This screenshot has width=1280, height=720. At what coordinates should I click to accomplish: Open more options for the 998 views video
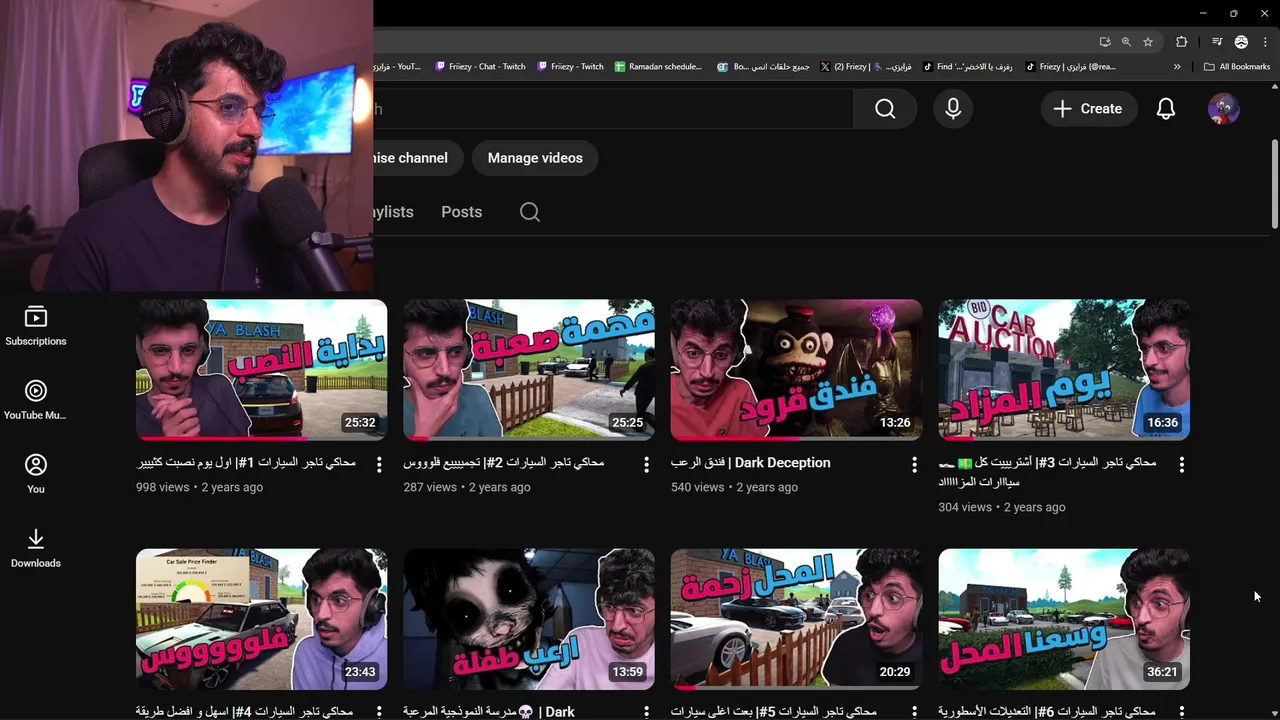[379, 465]
